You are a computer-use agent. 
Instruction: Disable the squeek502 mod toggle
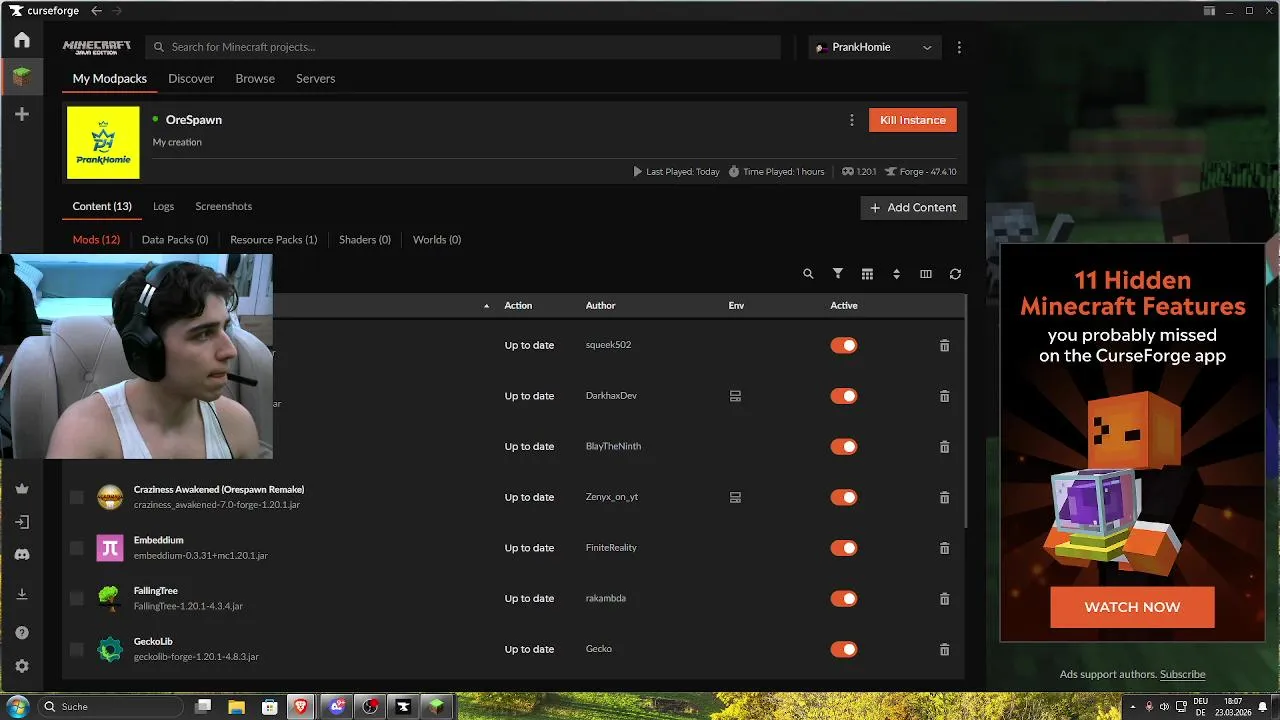click(x=844, y=345)
